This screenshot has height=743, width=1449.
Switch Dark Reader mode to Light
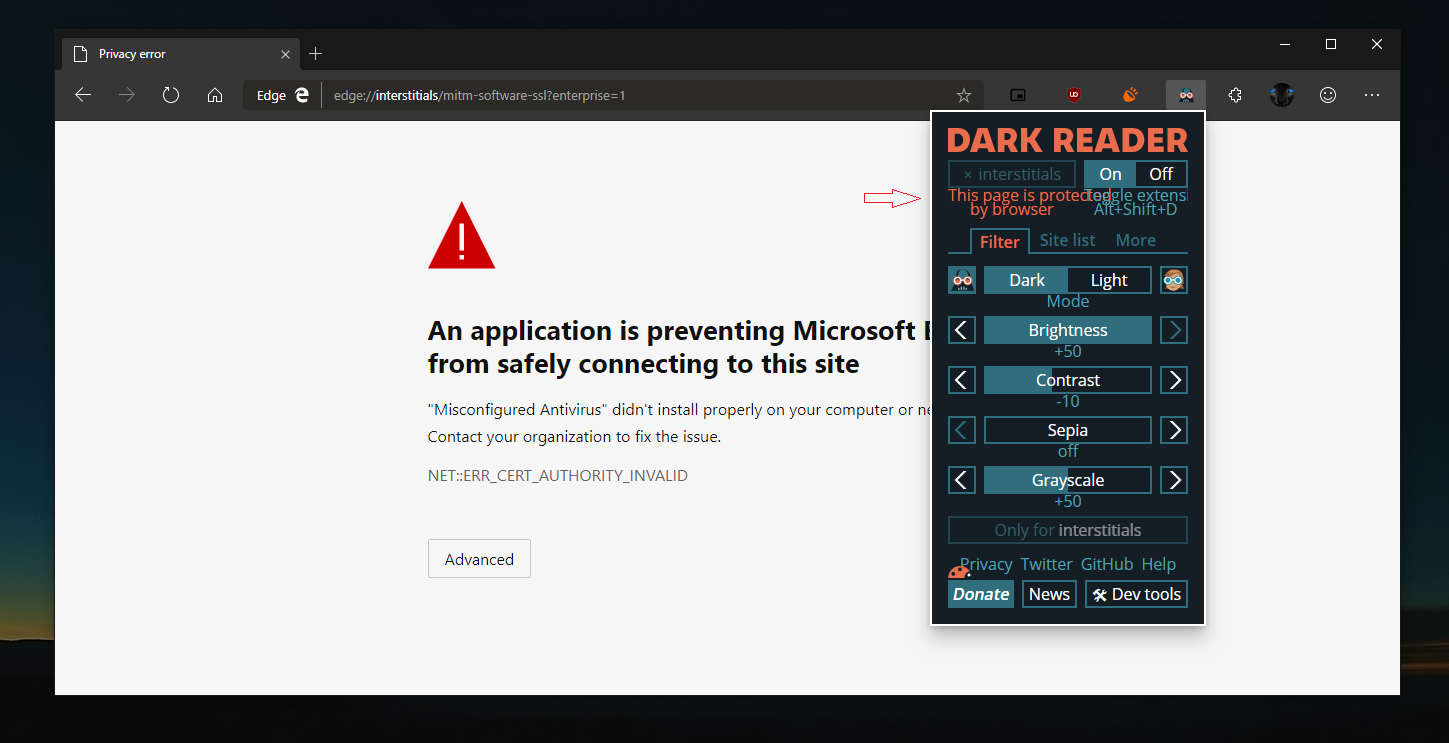[1109, 280]
